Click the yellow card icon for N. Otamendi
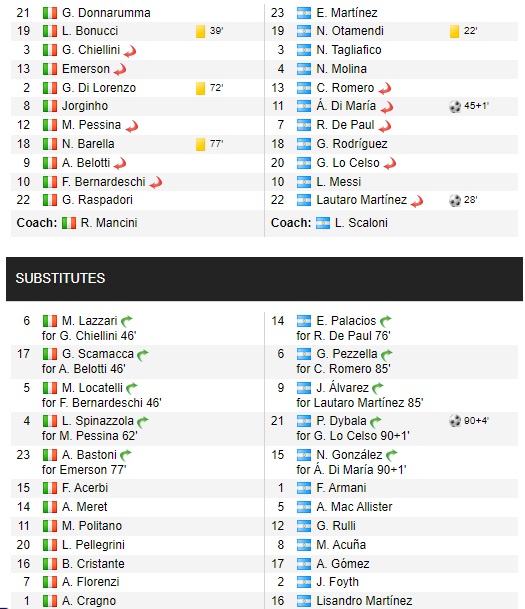 454,31
